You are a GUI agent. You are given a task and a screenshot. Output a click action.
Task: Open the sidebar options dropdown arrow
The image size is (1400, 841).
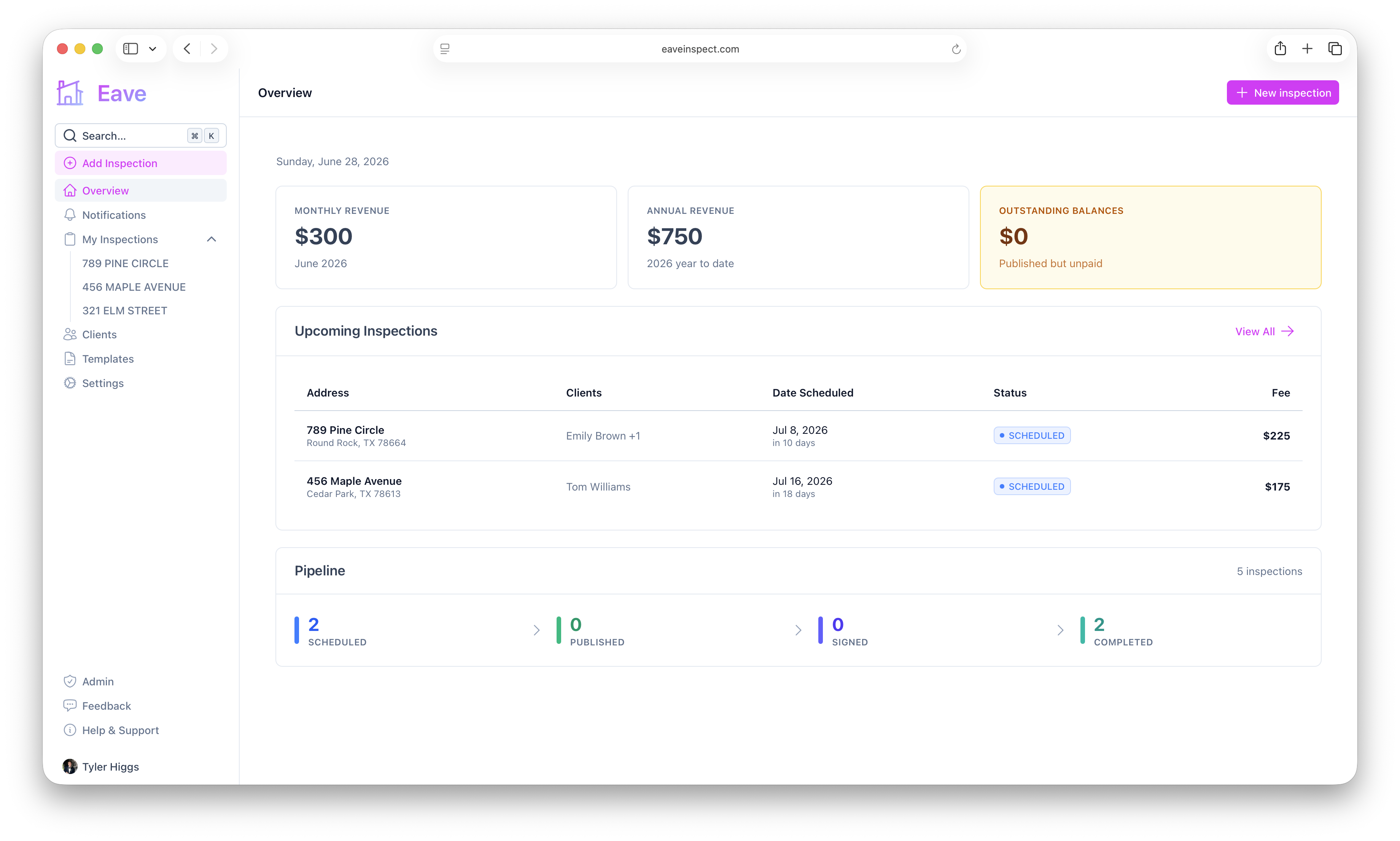(153, 49)
